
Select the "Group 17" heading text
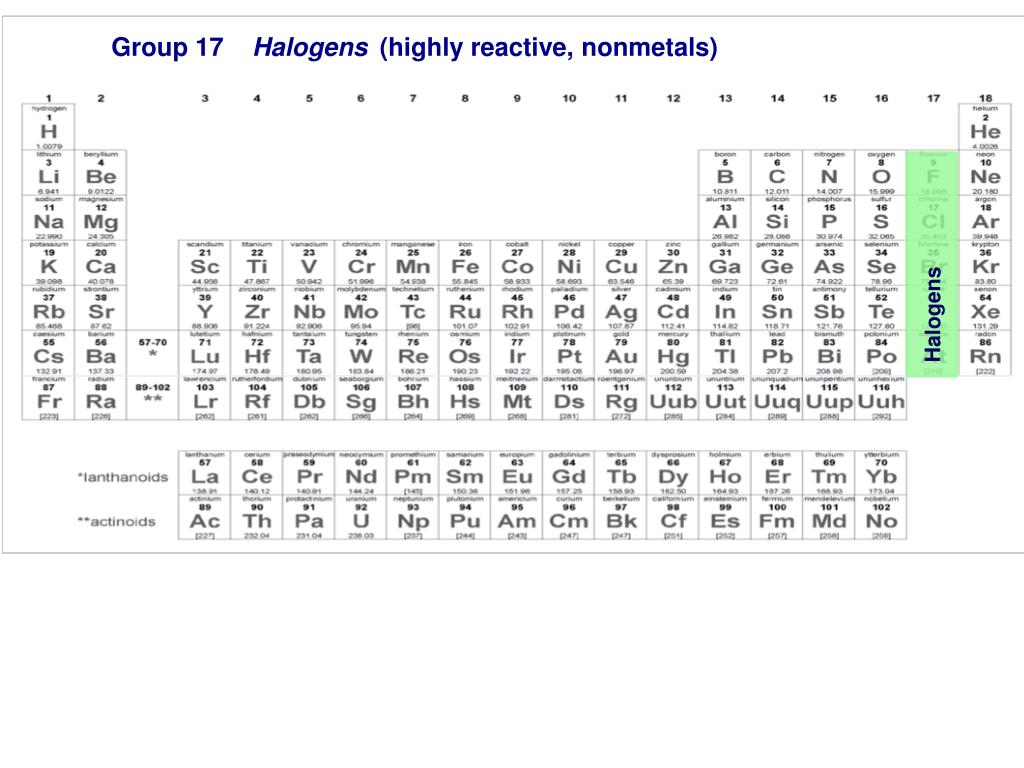pyautogui.click(x=167, y=48)
